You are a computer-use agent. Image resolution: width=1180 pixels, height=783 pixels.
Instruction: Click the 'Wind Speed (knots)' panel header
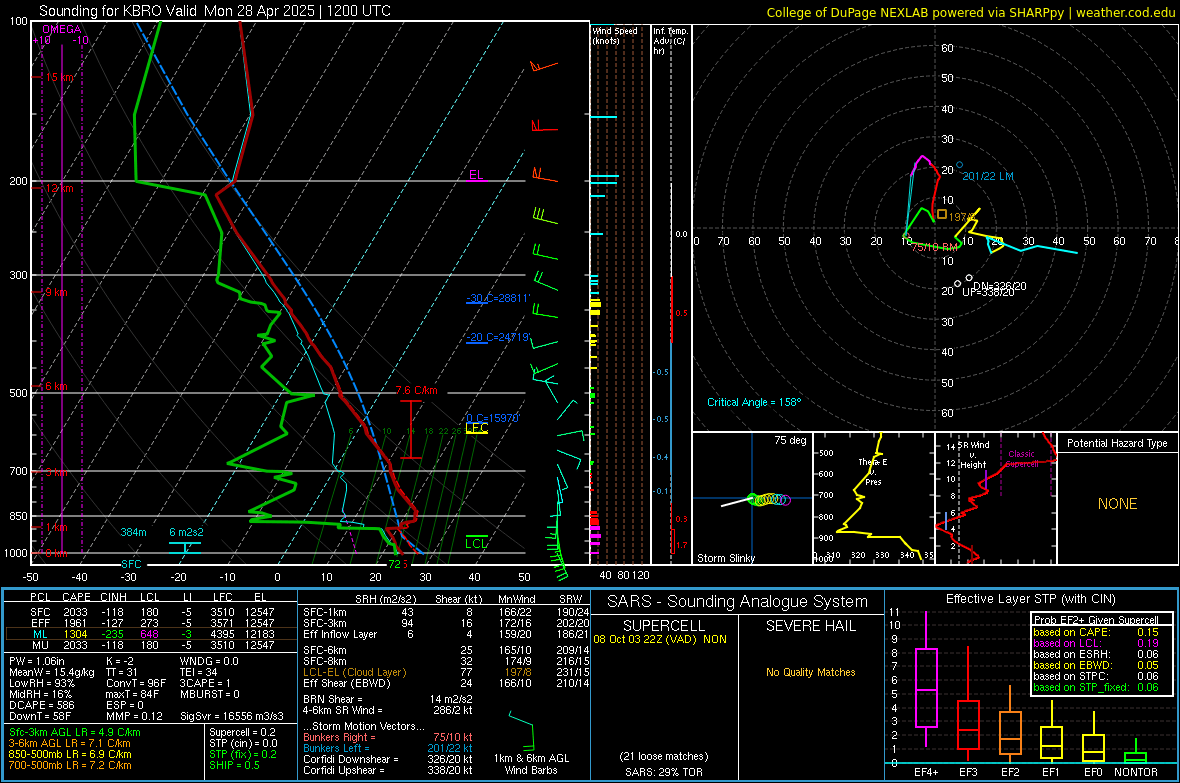[x=615, y=35]
